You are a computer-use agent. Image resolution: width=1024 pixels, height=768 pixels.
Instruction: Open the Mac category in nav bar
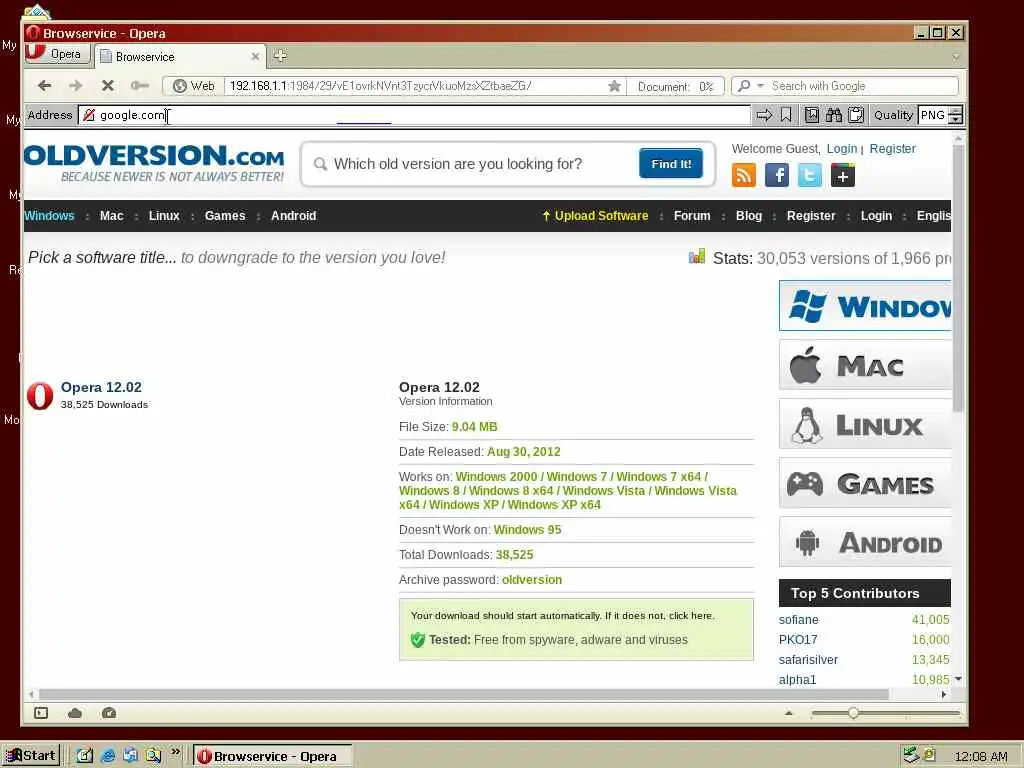[112, 216]
